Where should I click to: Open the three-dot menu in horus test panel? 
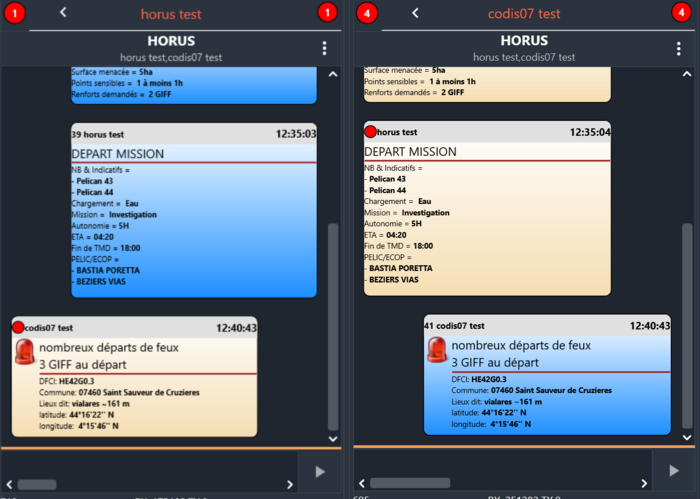(x=324, y=48)
